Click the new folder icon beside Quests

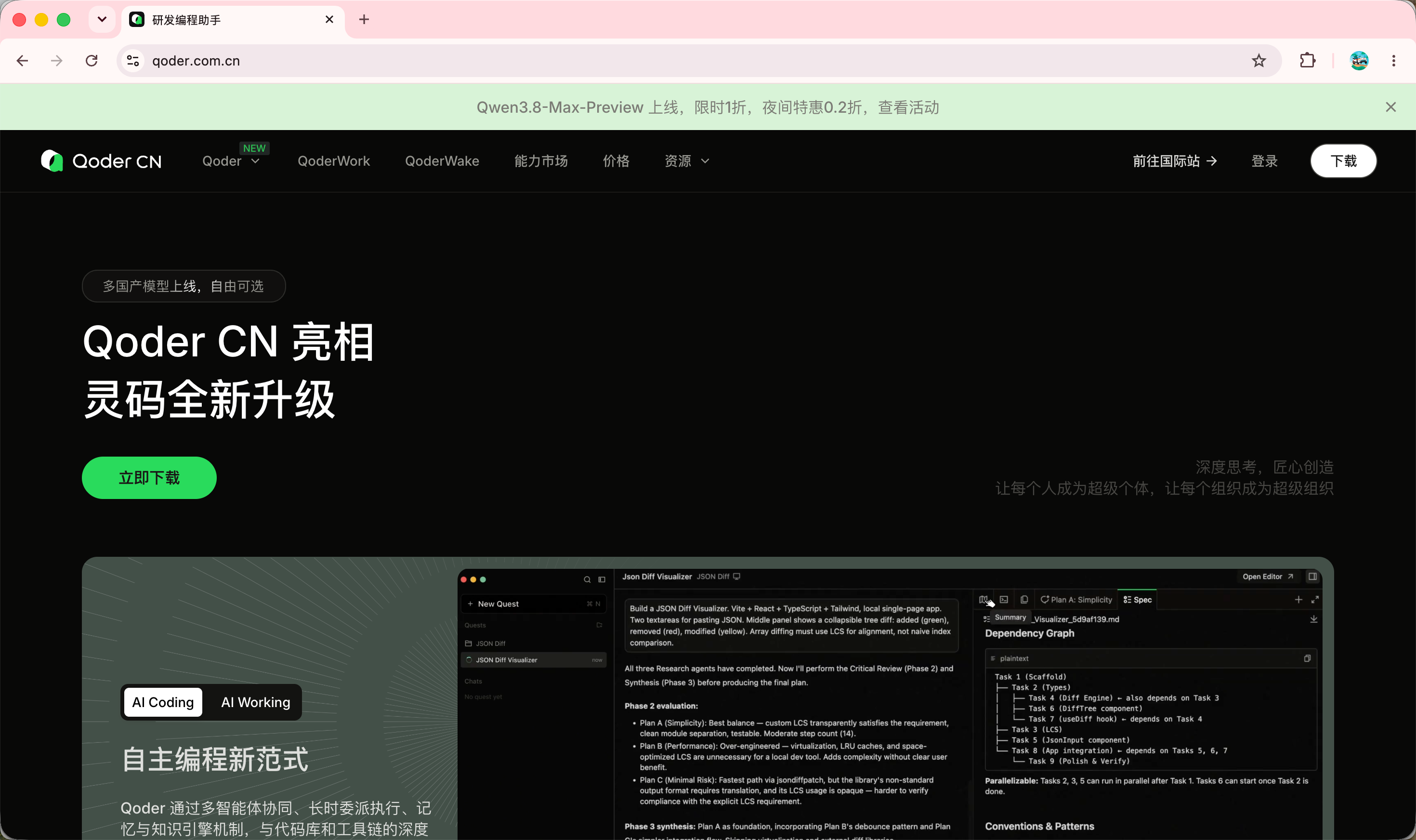tap(599, 625)
